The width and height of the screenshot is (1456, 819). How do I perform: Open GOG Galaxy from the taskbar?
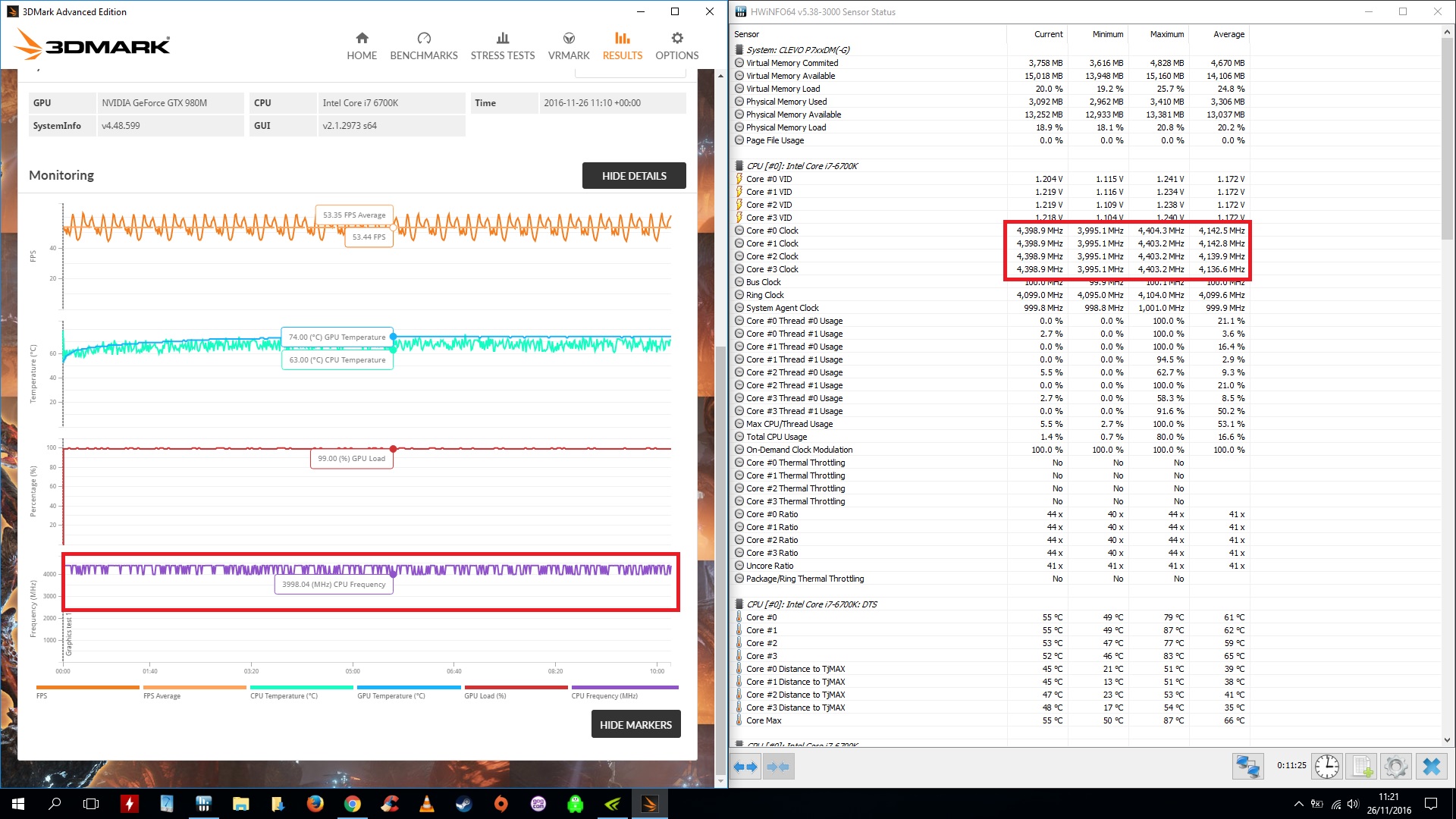click(538, 804)
